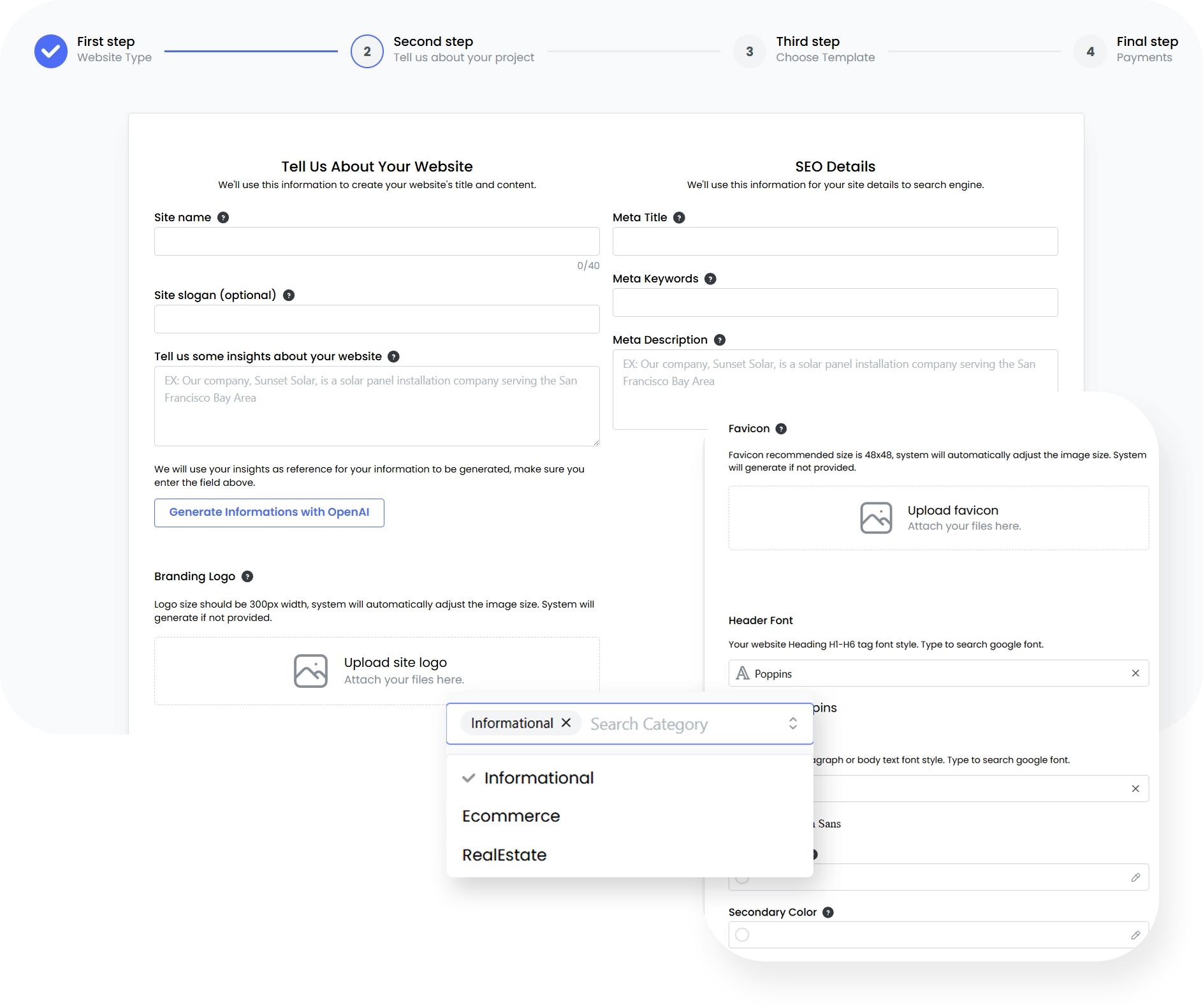
Task: Click the edit icon beside Secondary Color
Action: [1135, 935]
